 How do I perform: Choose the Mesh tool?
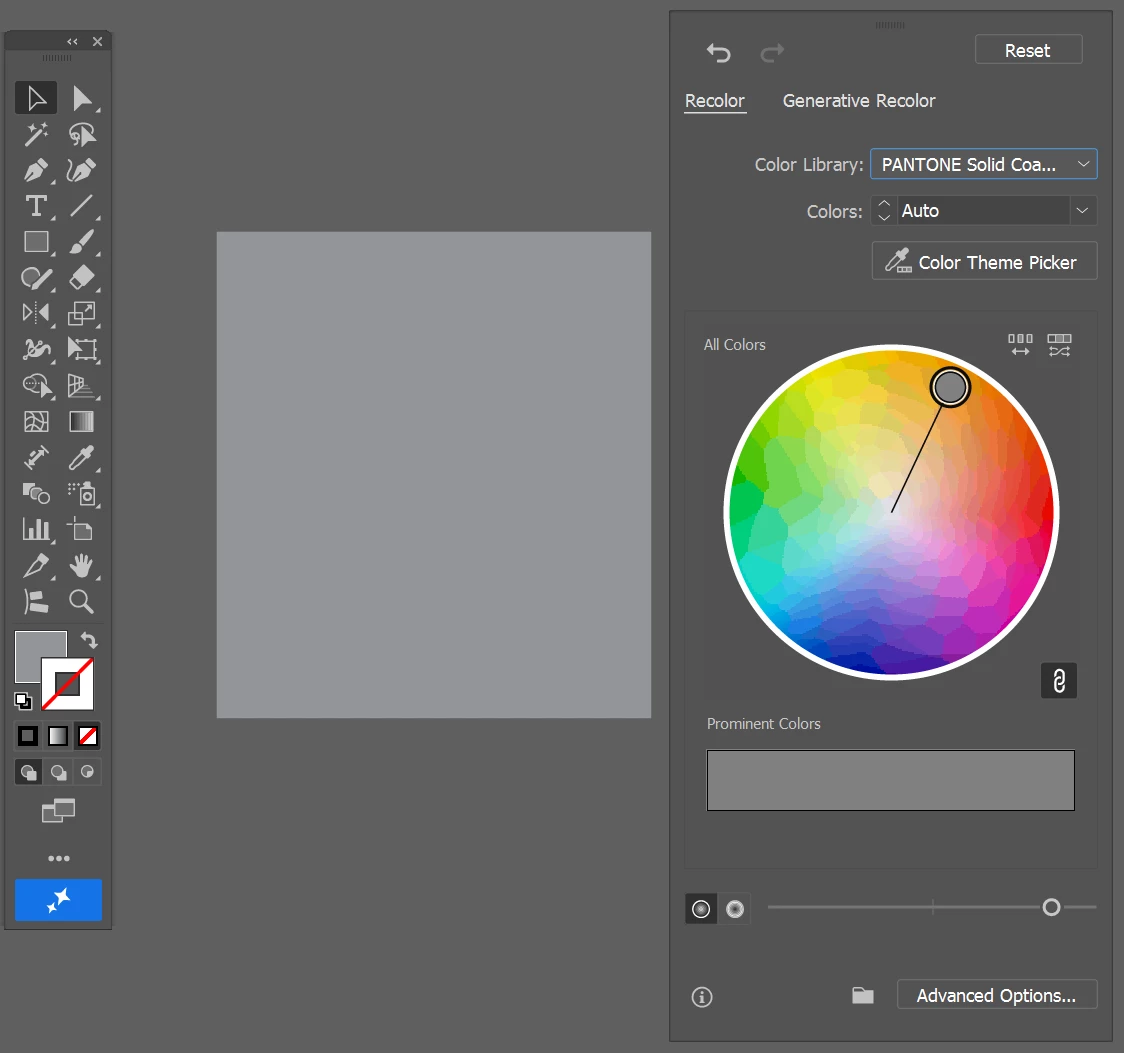point(36,421)
